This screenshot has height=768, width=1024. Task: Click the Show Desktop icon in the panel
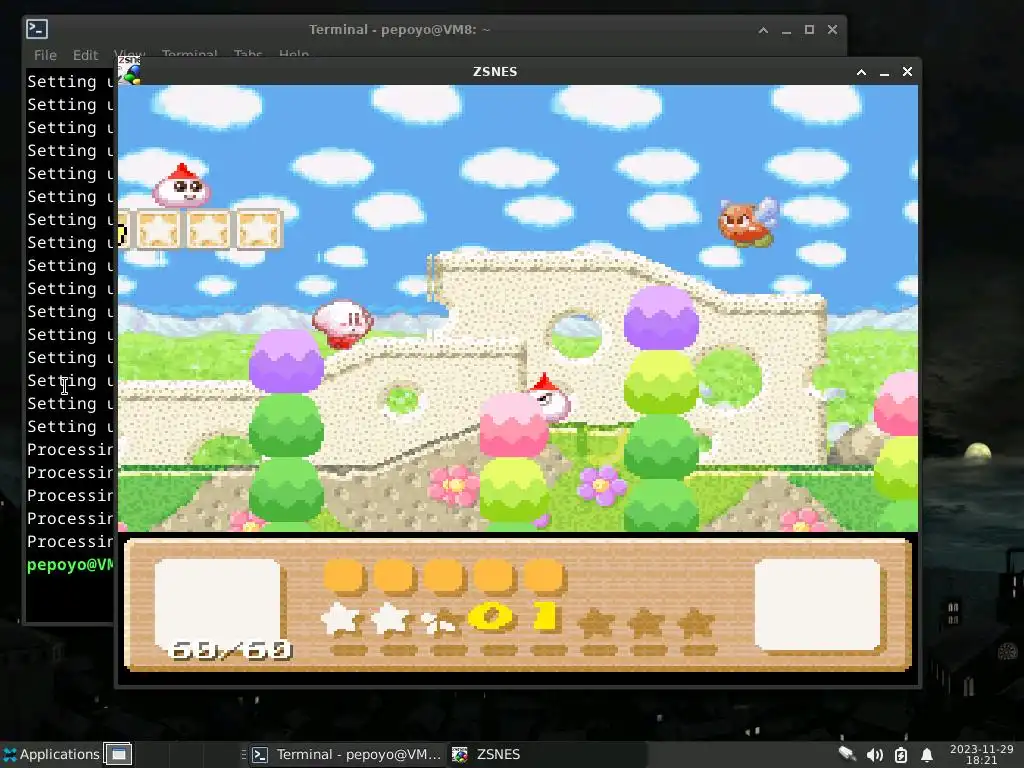(x=118, y=754)
